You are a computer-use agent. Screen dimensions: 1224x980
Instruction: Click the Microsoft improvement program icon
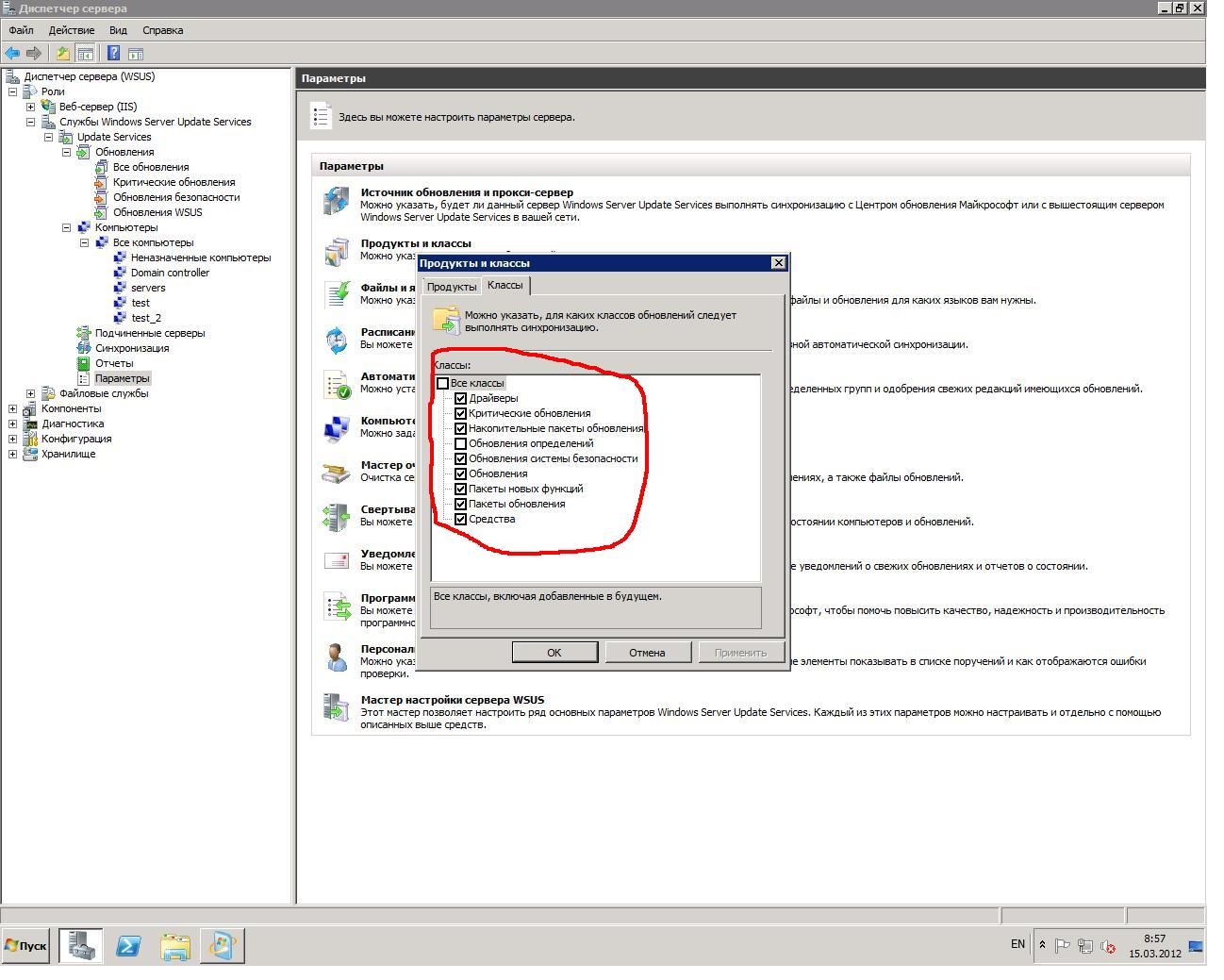[x=337, y=606]
